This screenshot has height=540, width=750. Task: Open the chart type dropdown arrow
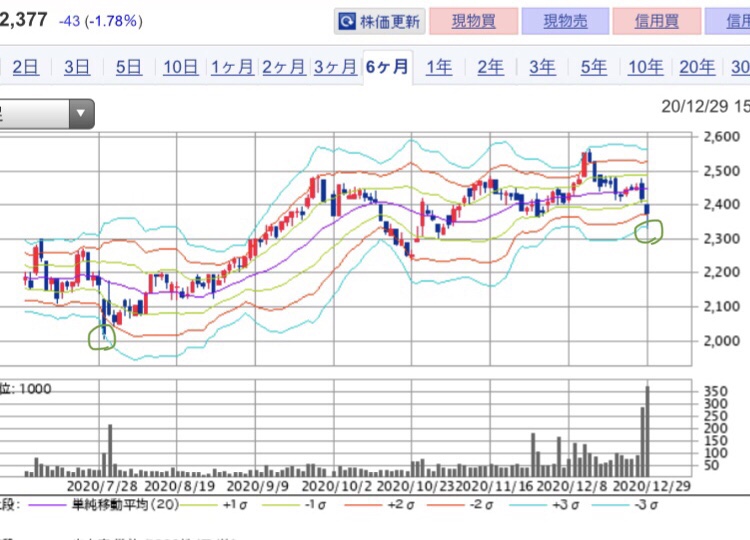coord(81,114)
